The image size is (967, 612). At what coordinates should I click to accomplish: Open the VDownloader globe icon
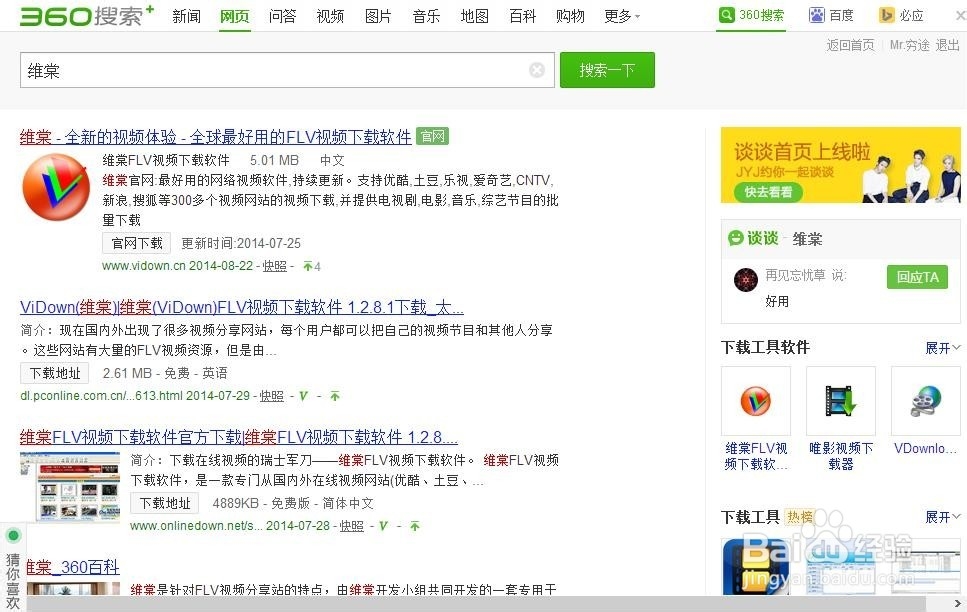[x=926, y=401]
